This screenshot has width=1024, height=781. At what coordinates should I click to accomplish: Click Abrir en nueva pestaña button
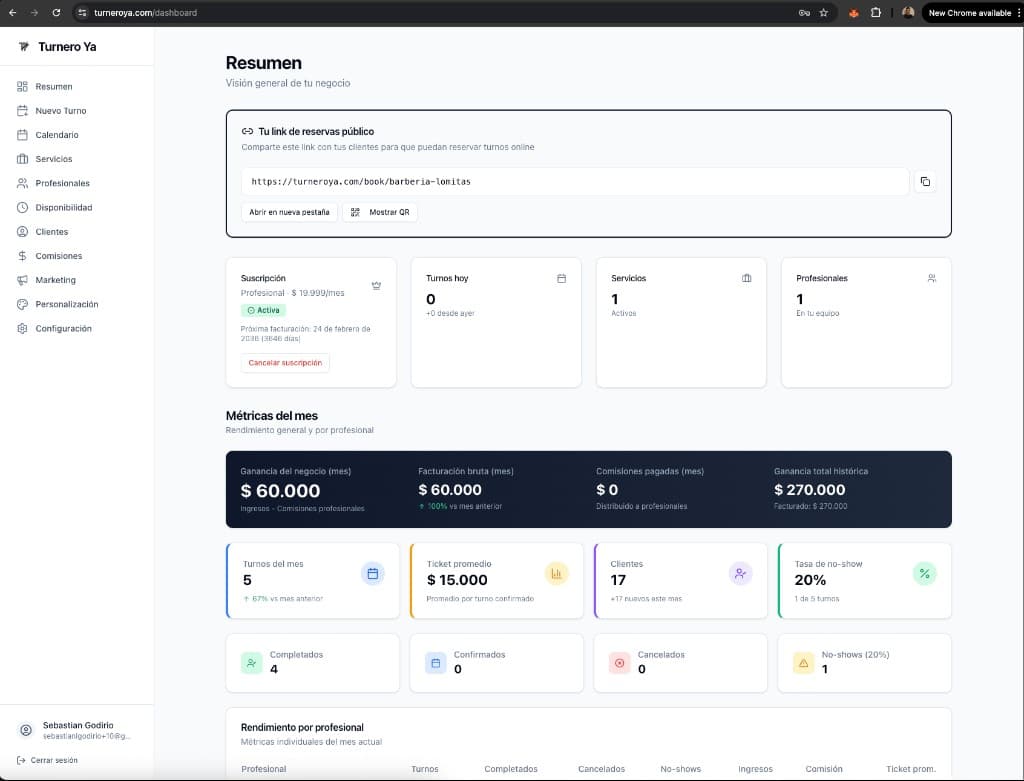(288, 212)
